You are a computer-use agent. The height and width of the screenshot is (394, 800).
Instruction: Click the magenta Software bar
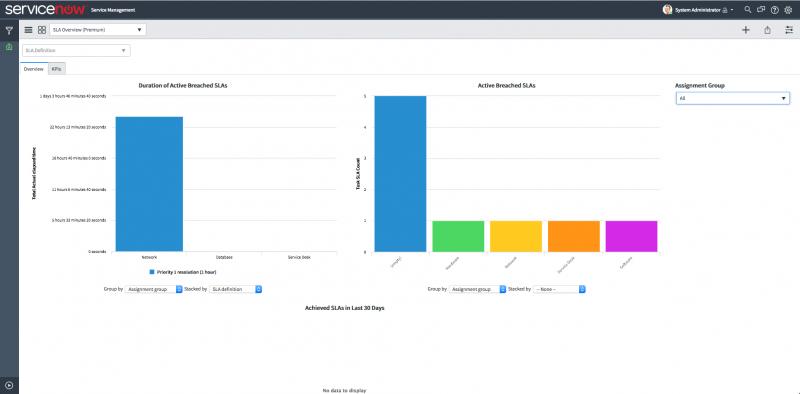[x=631, y=236]
